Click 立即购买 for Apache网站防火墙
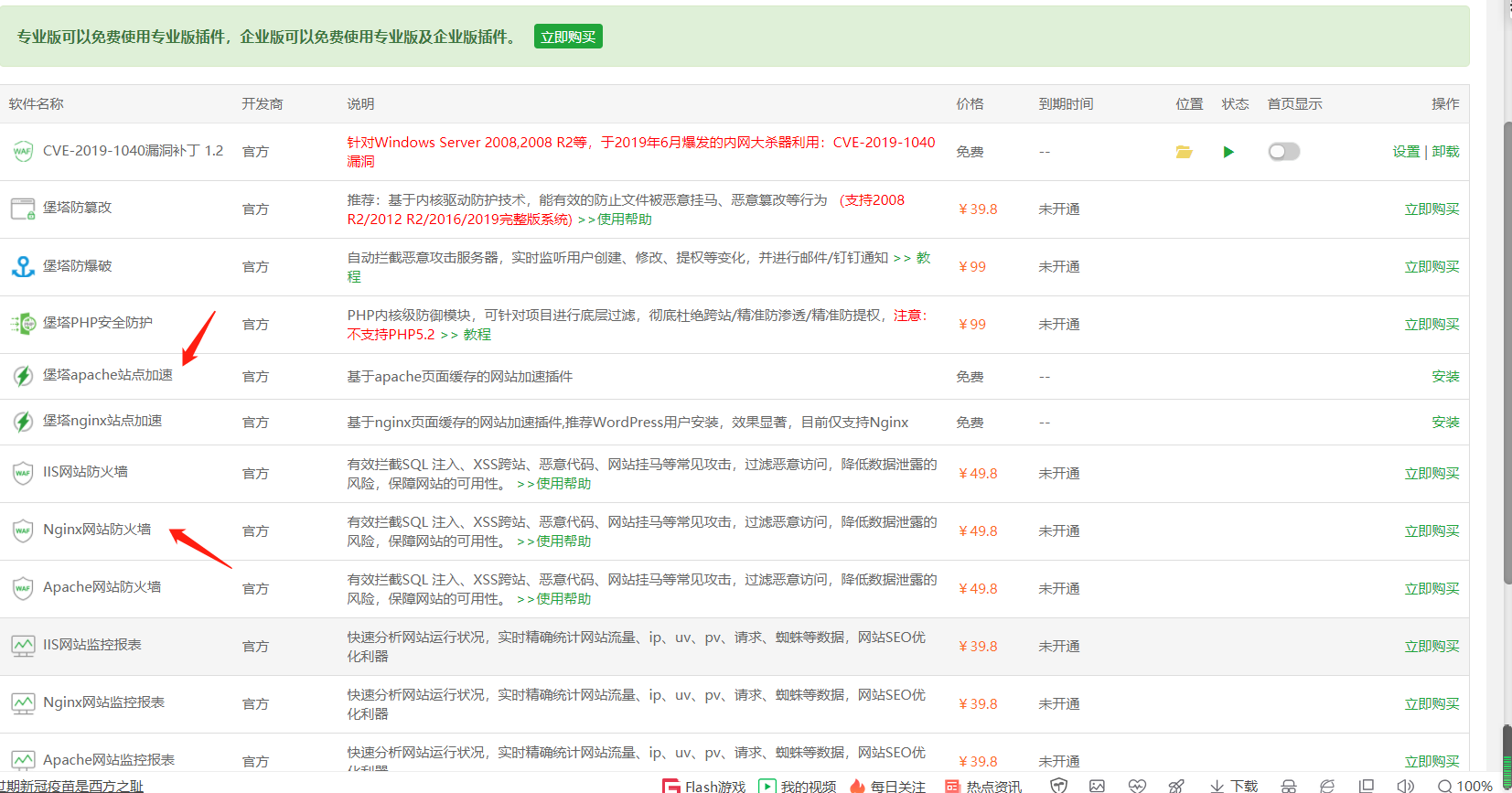 point(1432,589)
